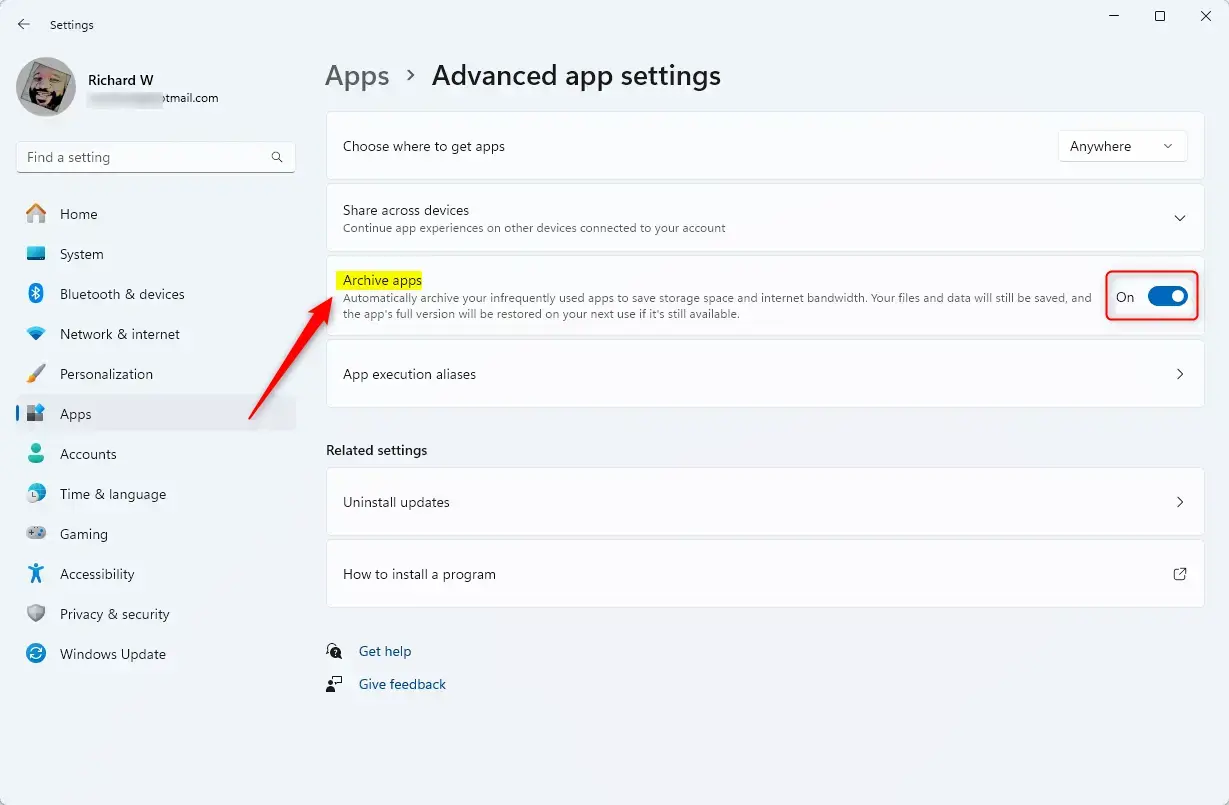Select Apps in the breadcrumb navigation
This screenshot has height=805, width=1229.
click(x=357, y=75)
